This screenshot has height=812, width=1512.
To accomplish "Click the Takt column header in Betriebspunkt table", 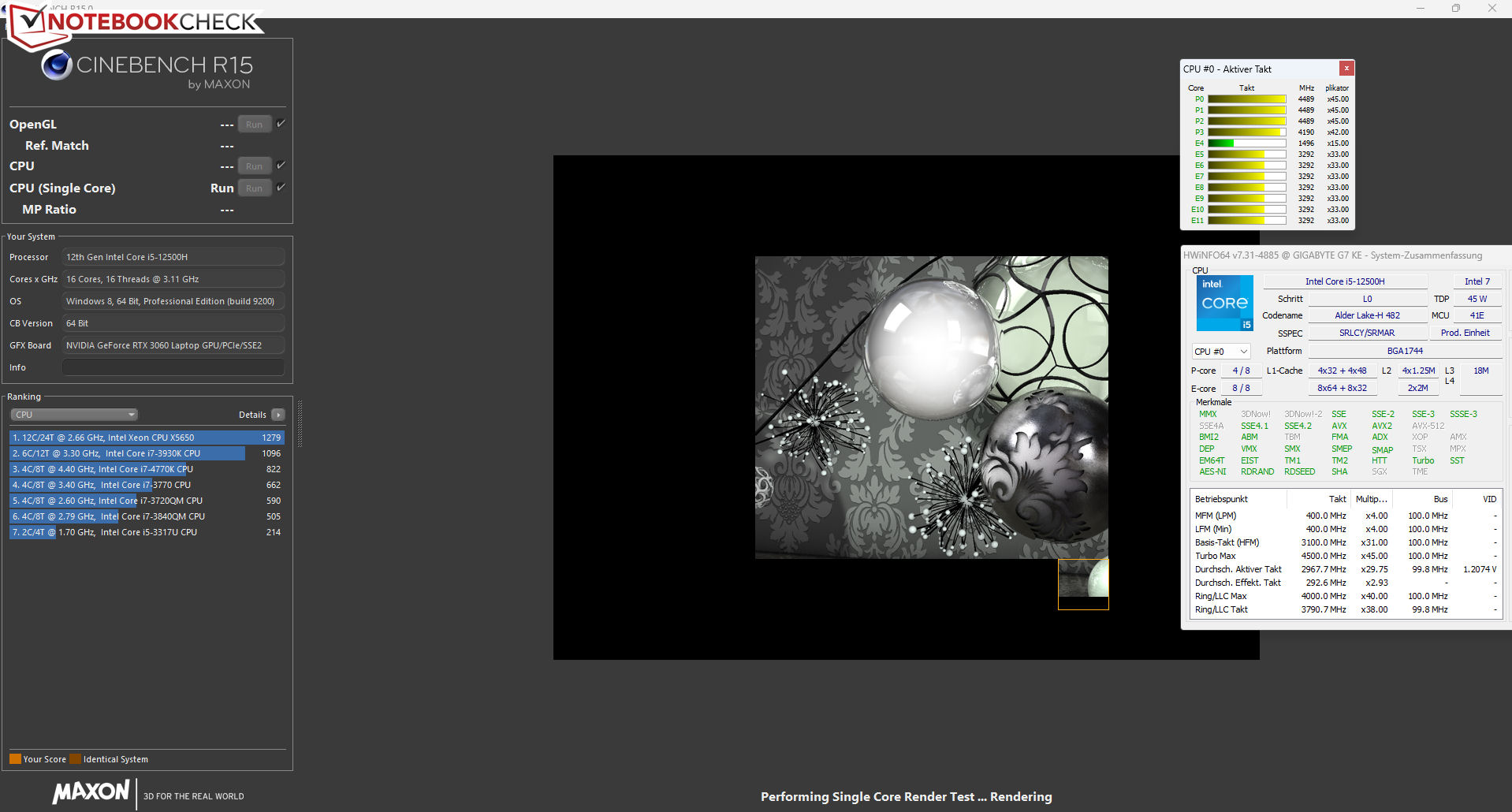I will click(1318, 499).
